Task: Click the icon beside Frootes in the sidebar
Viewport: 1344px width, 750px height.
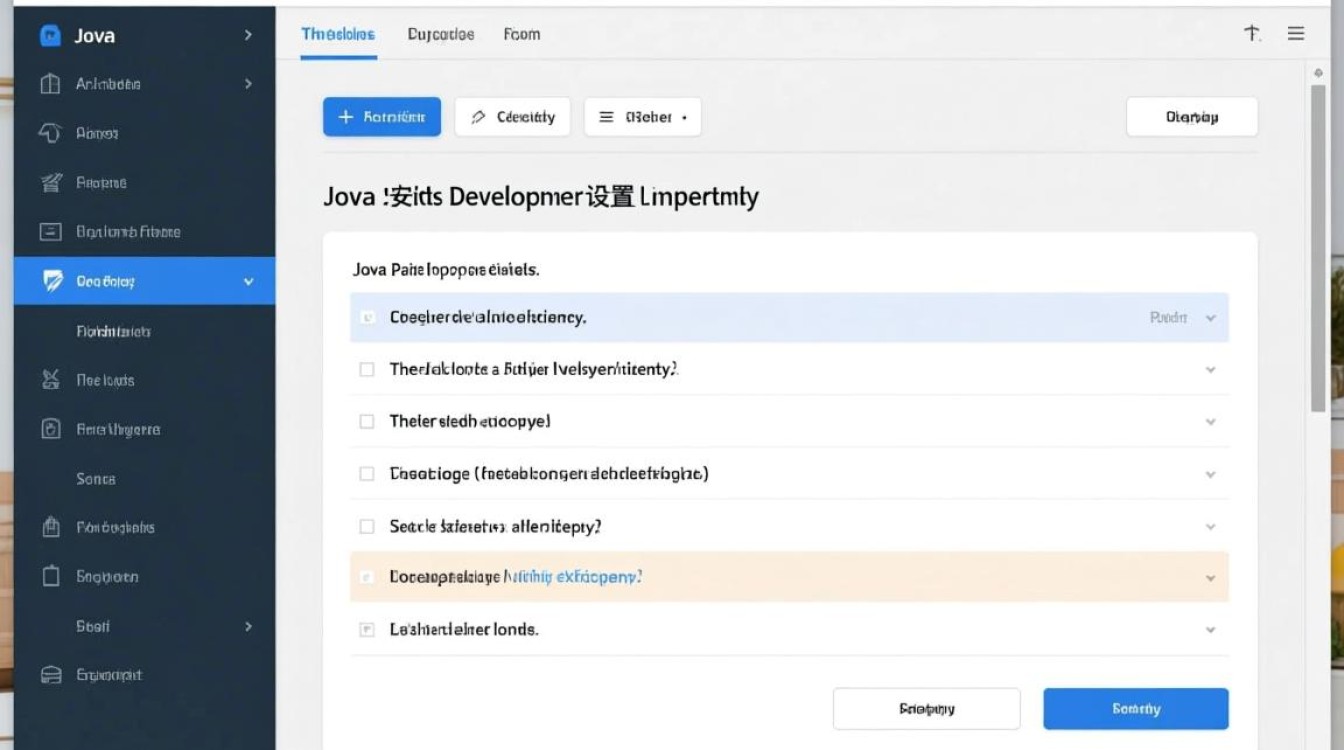Action: tap(50, 183)
